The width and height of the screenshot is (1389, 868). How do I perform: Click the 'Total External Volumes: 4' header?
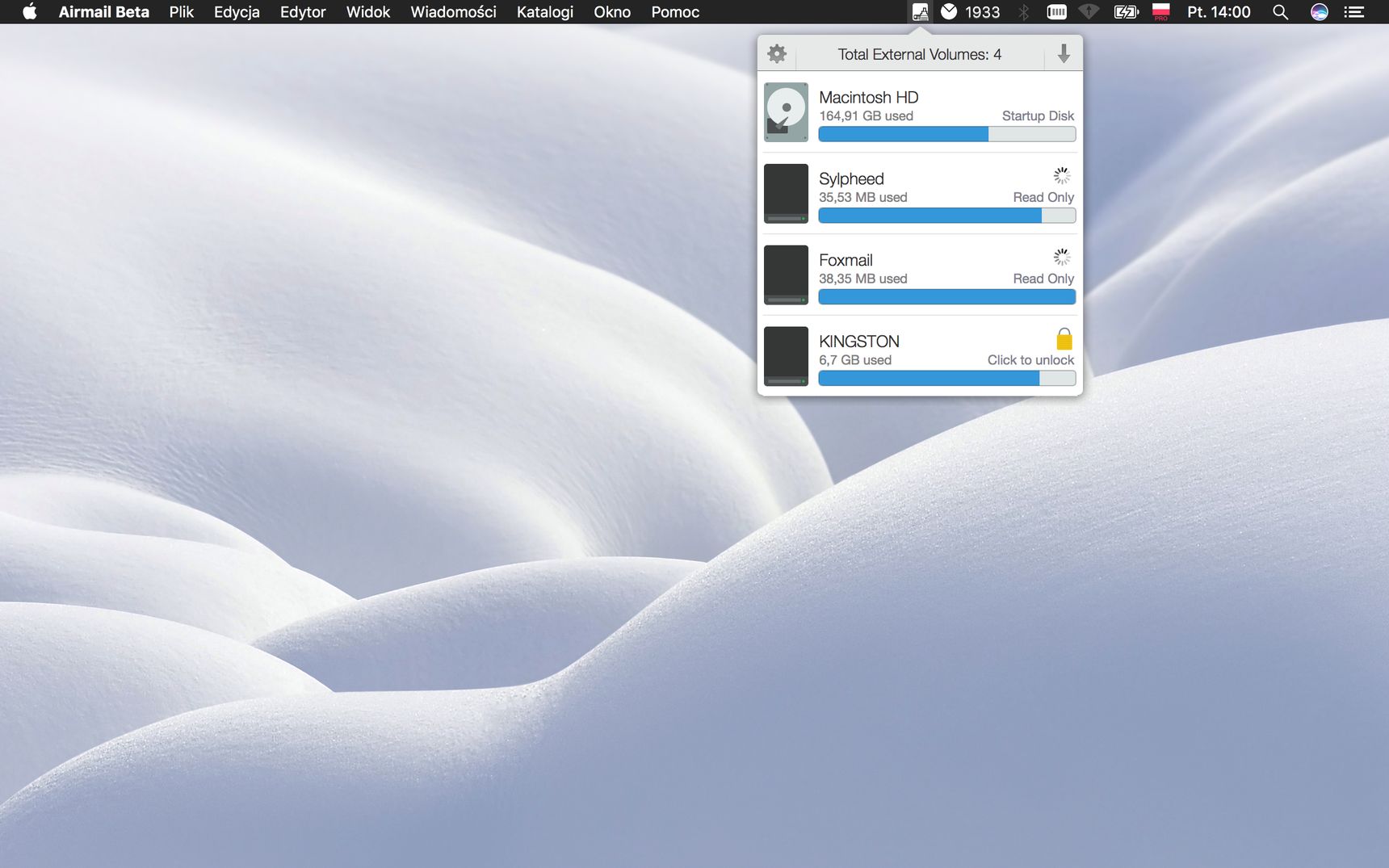[x=920, y=54]
